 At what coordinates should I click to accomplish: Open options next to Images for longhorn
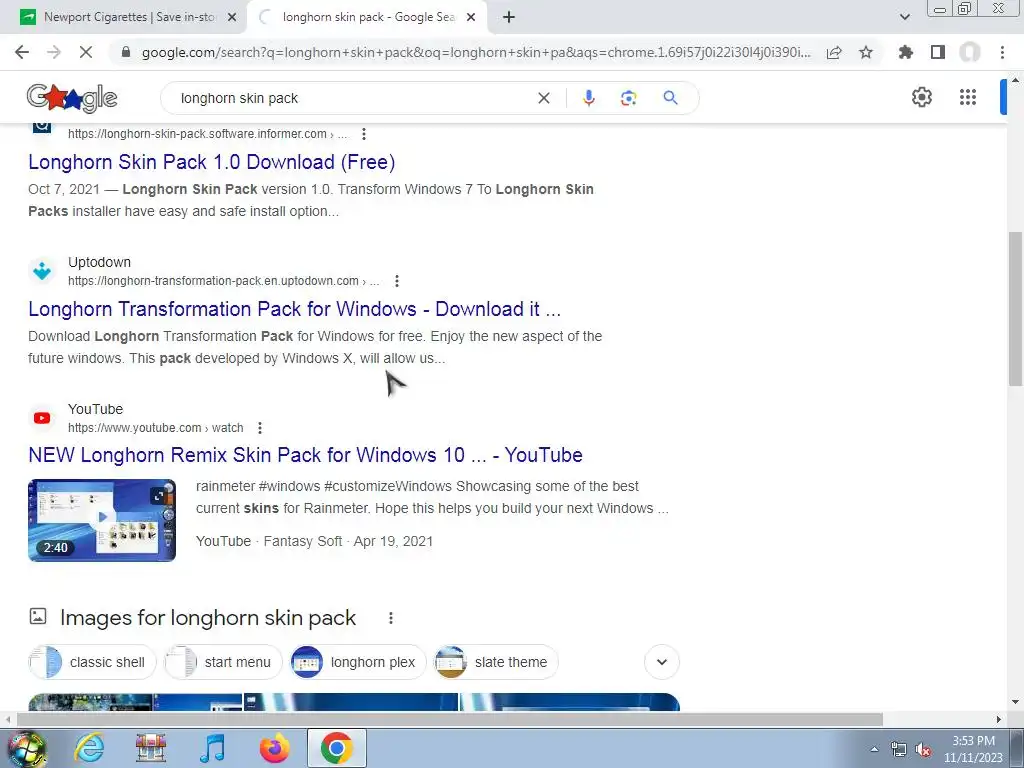click(391, 618)
